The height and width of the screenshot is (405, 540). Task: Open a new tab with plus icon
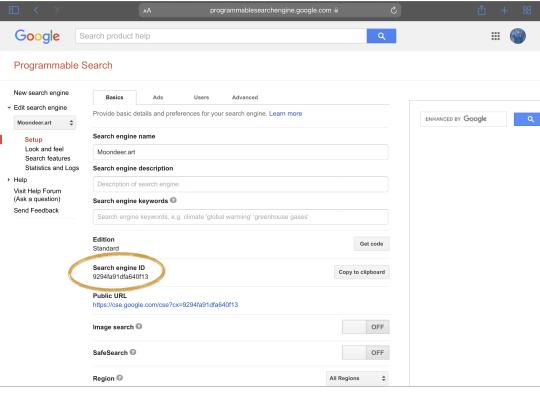click(504, 10)
